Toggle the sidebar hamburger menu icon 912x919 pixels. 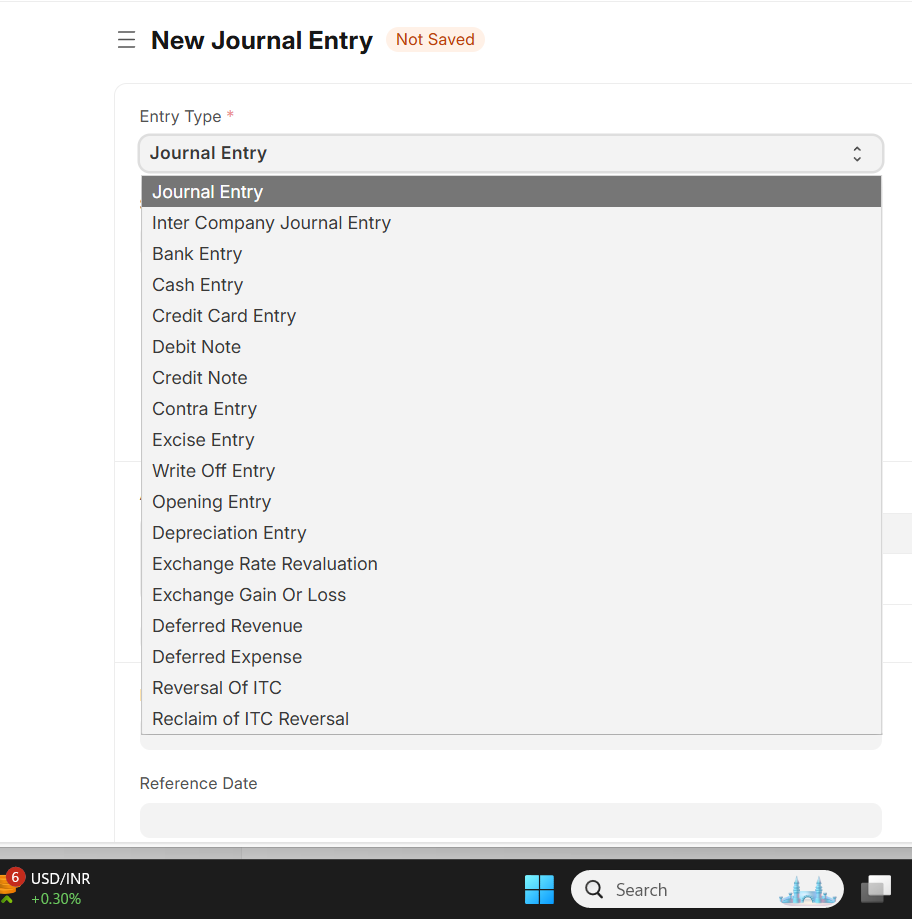126,40
